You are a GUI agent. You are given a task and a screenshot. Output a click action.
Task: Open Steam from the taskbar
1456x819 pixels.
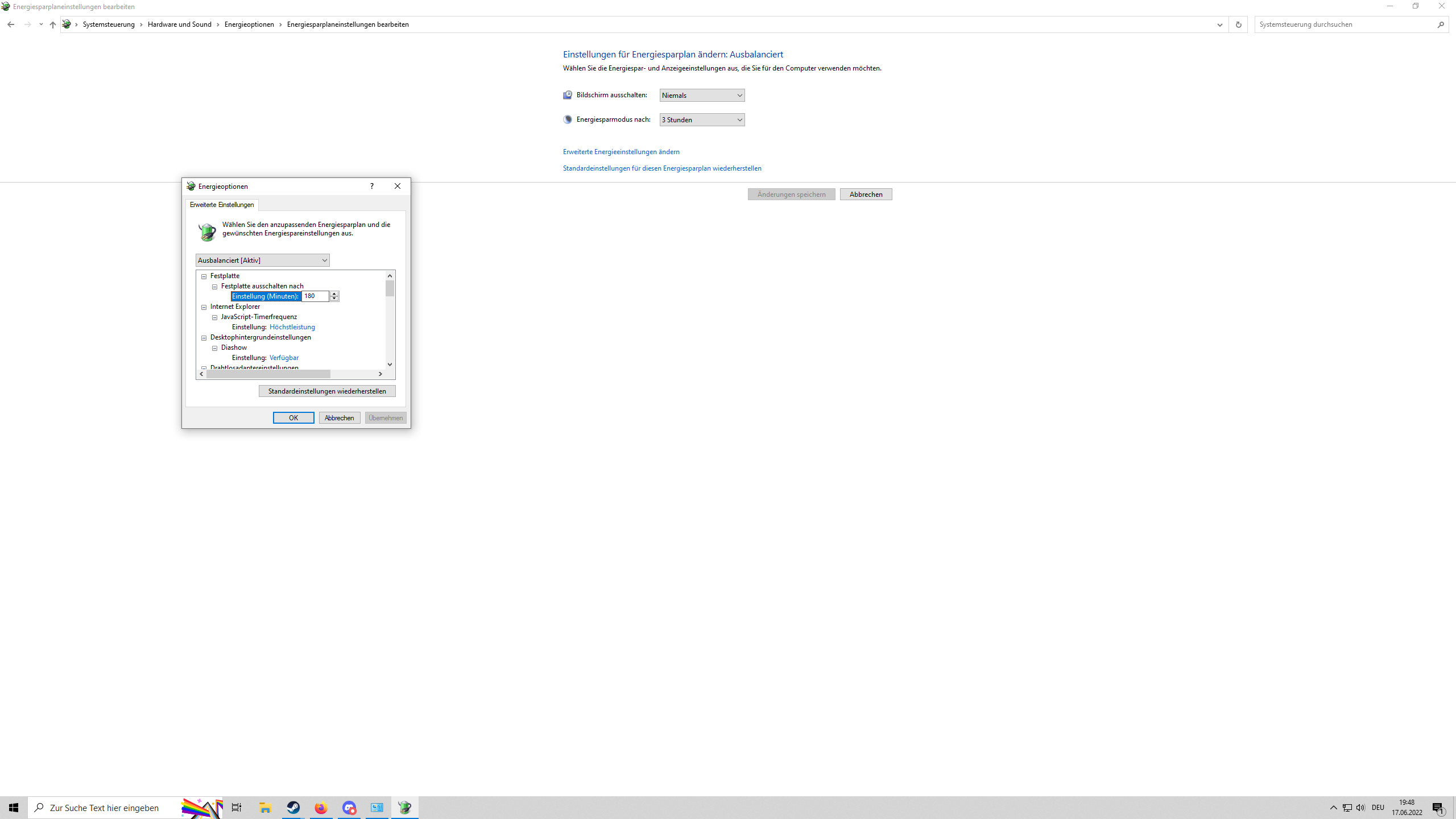tap(293, 808)
